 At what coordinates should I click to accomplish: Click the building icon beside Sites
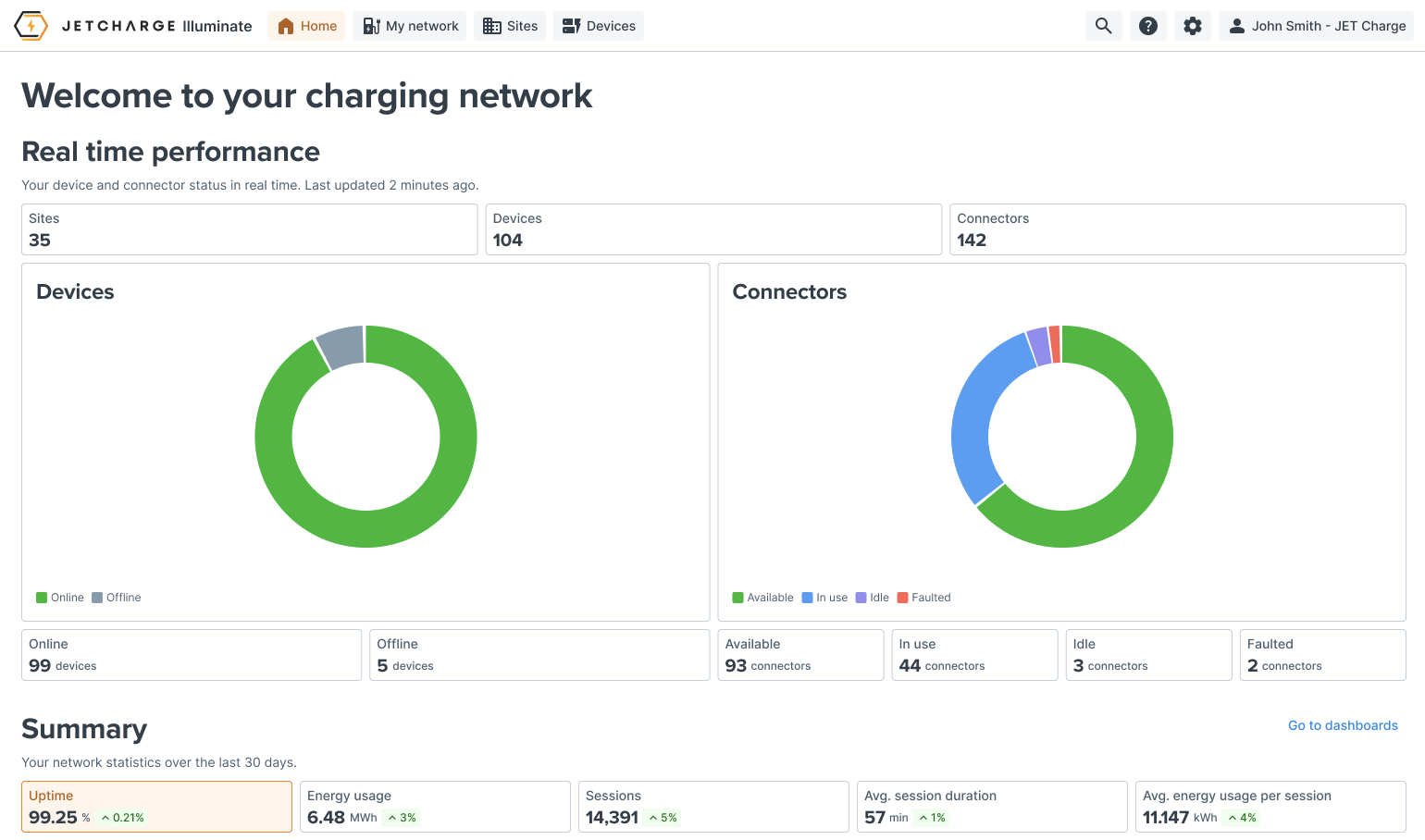pyautogui.click(x=492, y=26)
